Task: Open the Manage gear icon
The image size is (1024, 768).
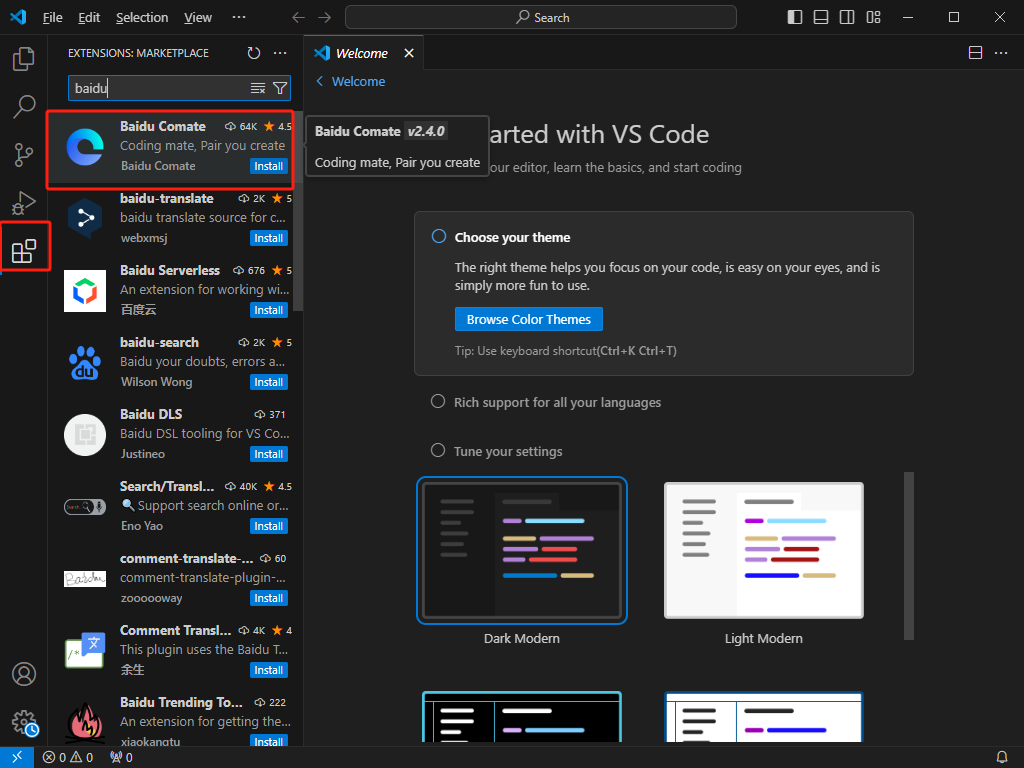Action: tap(25, 722)
